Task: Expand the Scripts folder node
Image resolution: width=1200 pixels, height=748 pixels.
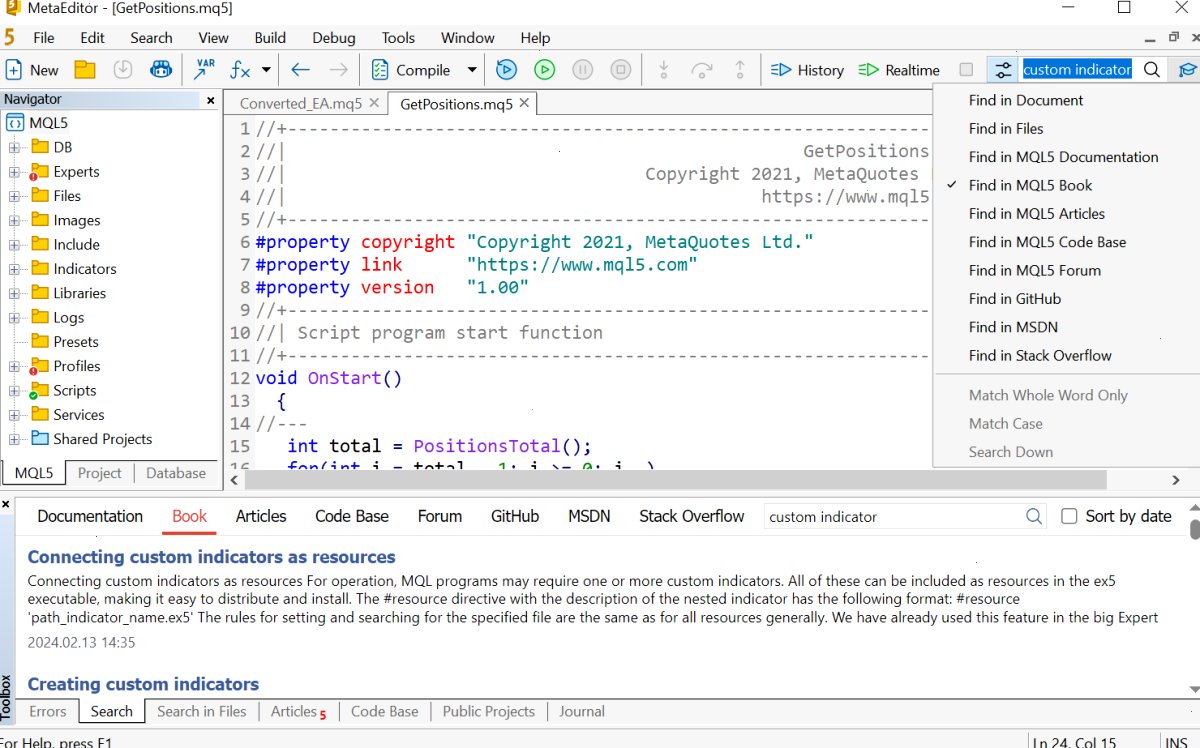Action: coord(14,391)
